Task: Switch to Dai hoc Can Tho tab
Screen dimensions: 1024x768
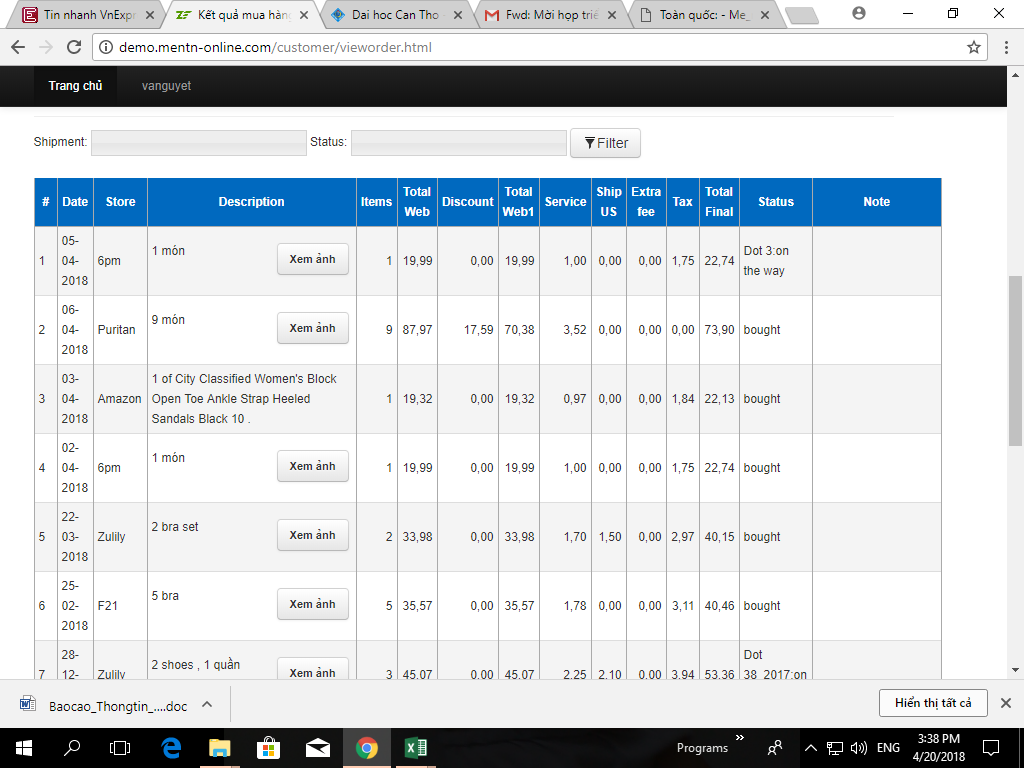Action: point(394,15)
